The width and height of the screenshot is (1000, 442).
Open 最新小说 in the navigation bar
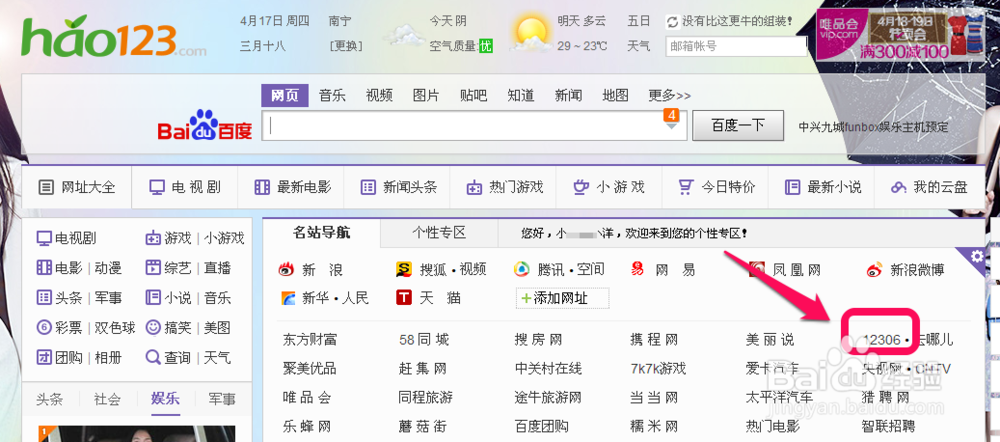pos(822,187)
